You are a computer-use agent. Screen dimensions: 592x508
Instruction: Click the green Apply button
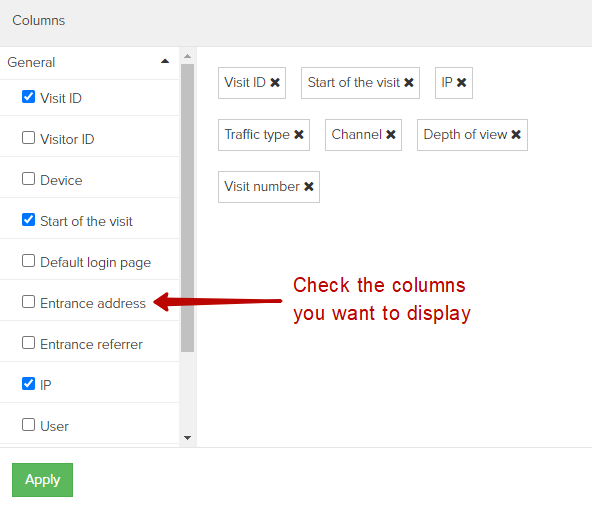pyautogui.click(x=42, y=480)
